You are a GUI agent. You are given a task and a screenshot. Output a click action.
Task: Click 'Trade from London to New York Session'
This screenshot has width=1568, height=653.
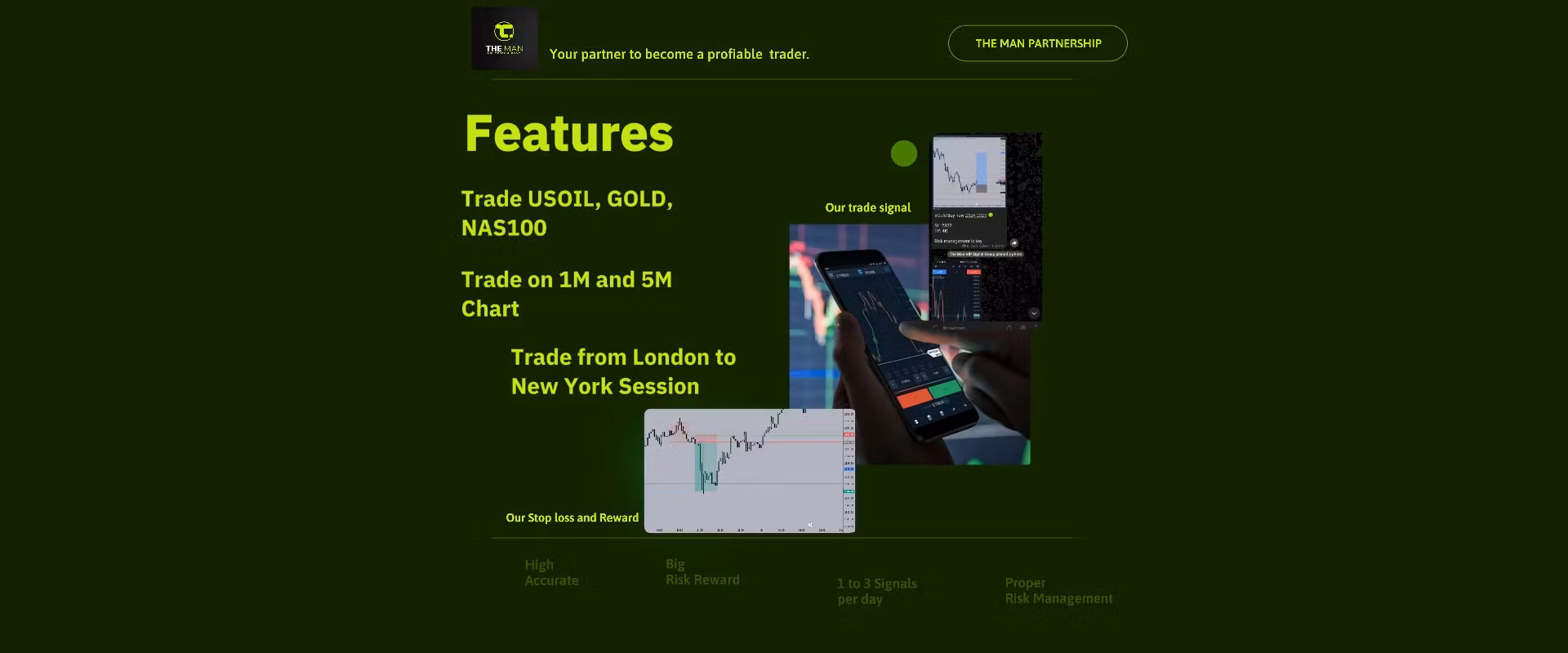pyautogui.click(x=623, y=371)
